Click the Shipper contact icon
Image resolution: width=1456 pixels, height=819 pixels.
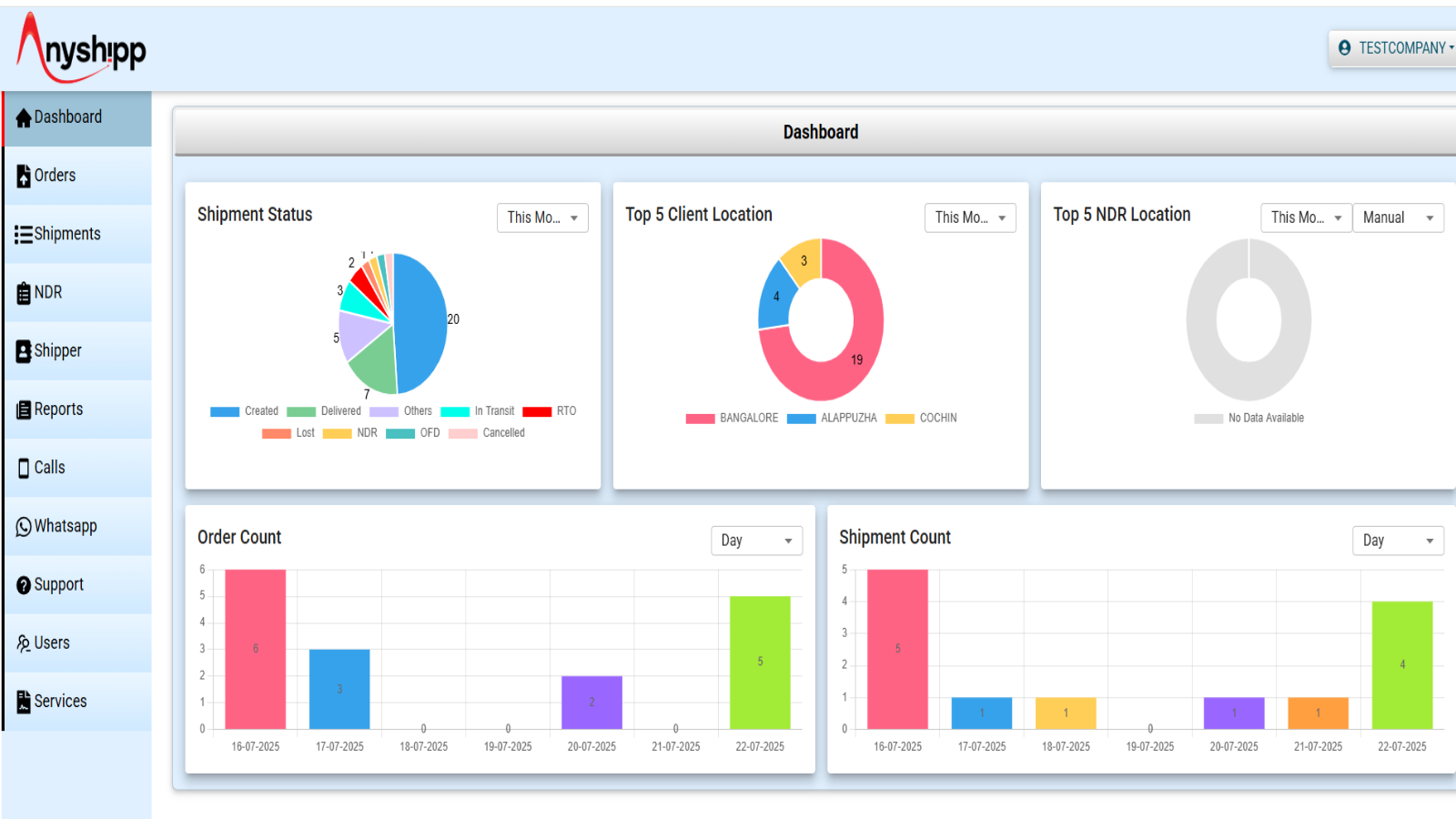[x=24, y=351]
